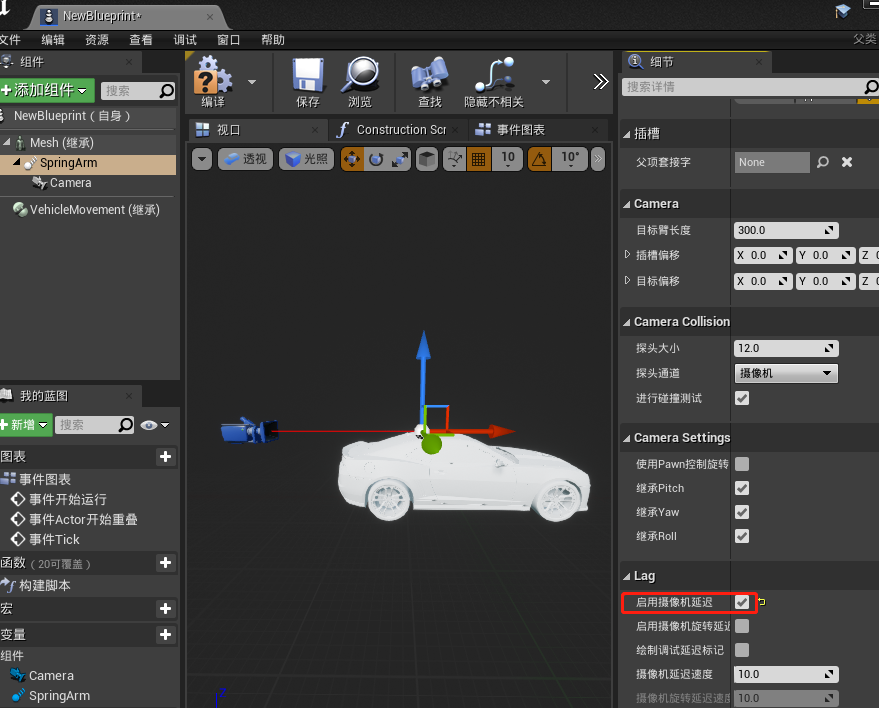Open the Edit (编辑) menu

coord(53,40)
